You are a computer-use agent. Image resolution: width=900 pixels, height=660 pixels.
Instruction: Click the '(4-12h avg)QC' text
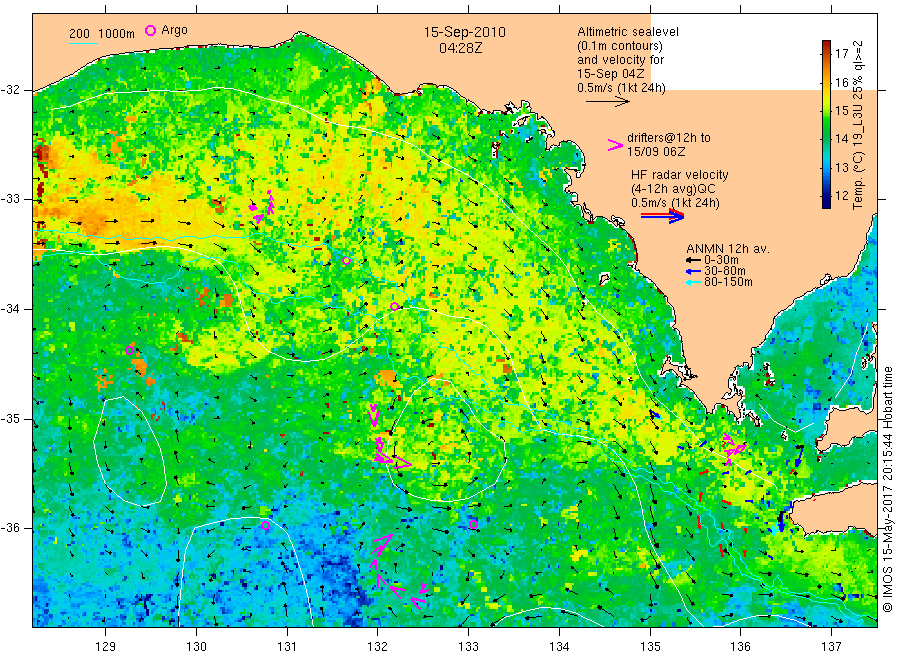[673, 189]
